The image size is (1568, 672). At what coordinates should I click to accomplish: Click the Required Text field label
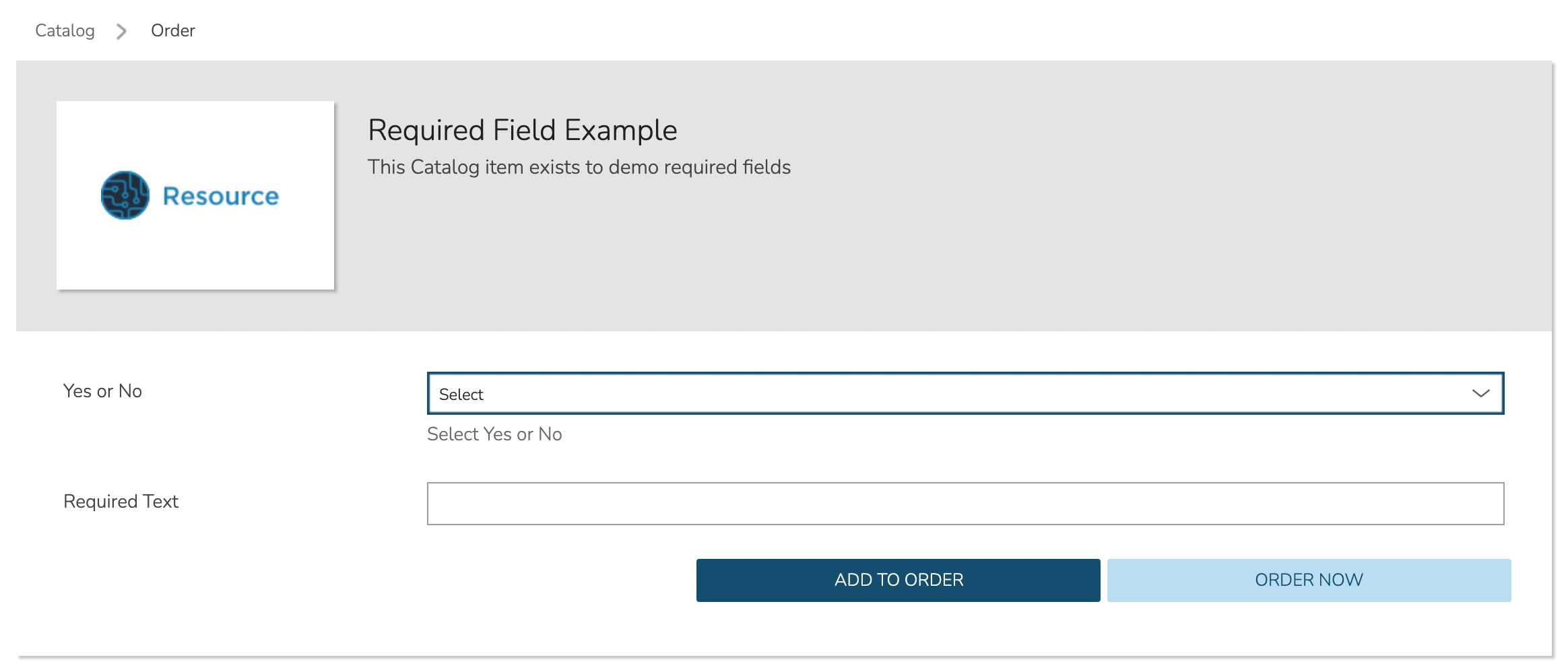[x=121, y=502]
